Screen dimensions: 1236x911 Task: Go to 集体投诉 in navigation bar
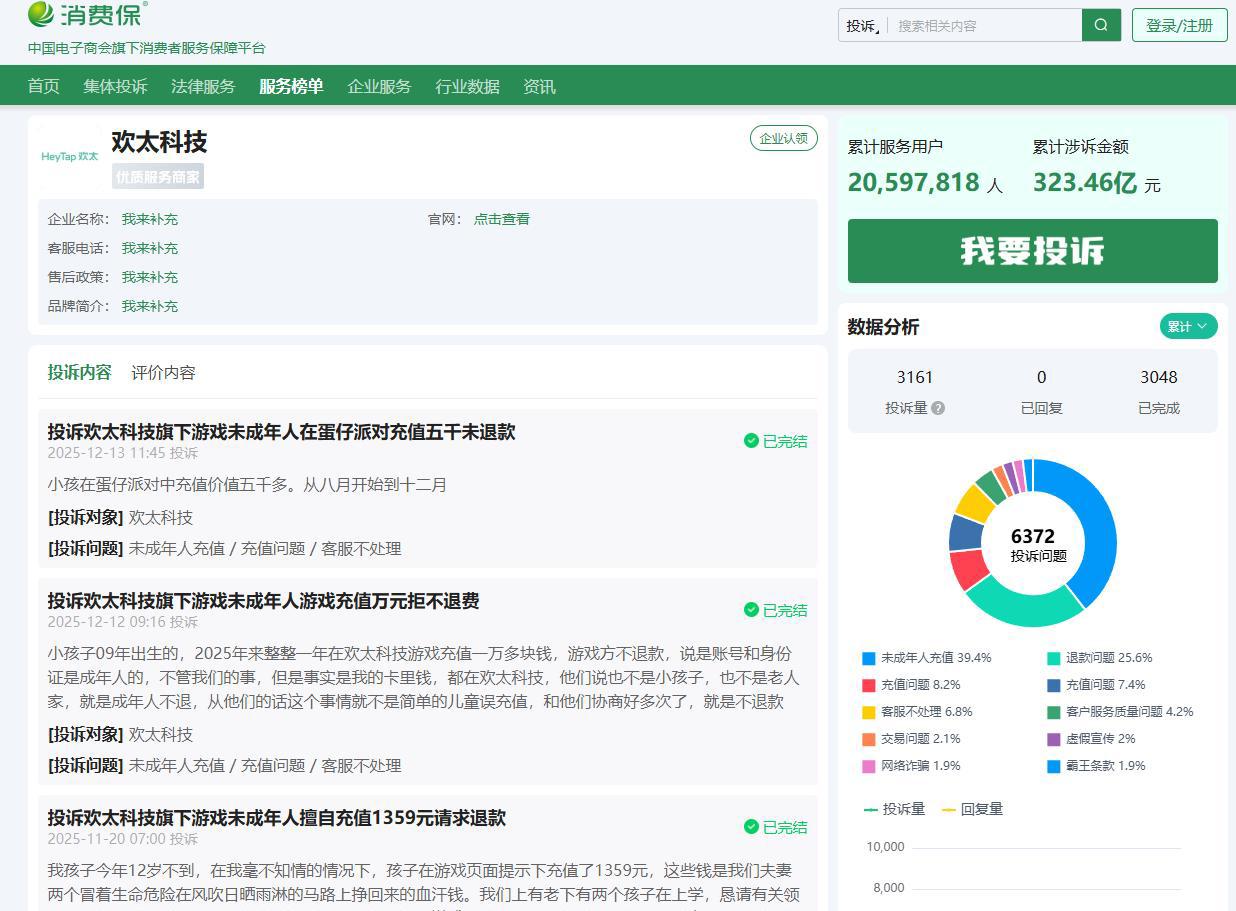(x=115, y=86)
